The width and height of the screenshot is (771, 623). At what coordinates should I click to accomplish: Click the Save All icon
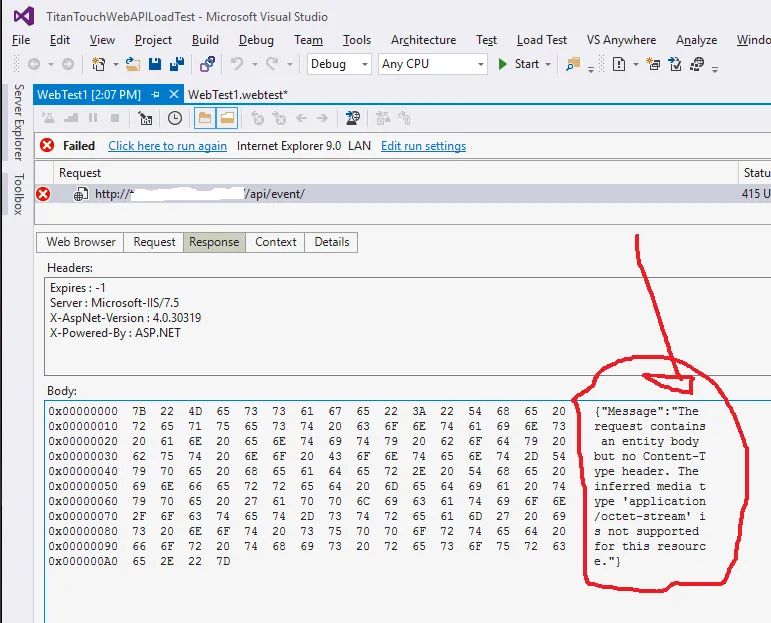177,64
